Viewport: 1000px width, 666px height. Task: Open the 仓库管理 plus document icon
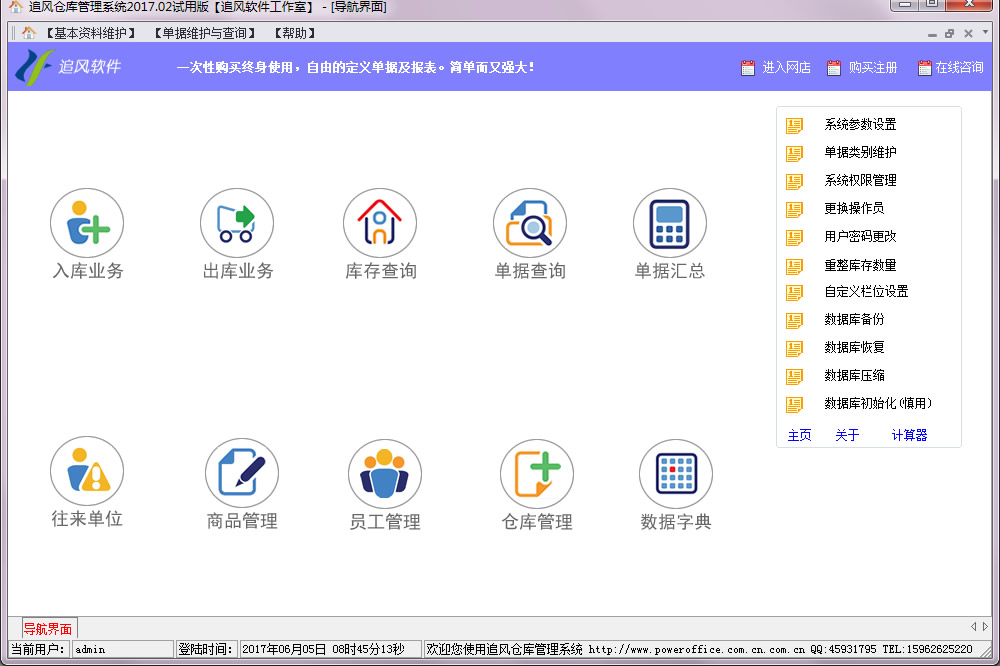537,474
